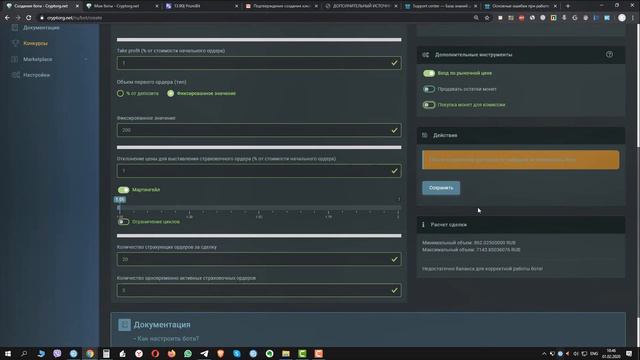
Task: Open the Chrome three-dot menu
Action: point(633,18)
